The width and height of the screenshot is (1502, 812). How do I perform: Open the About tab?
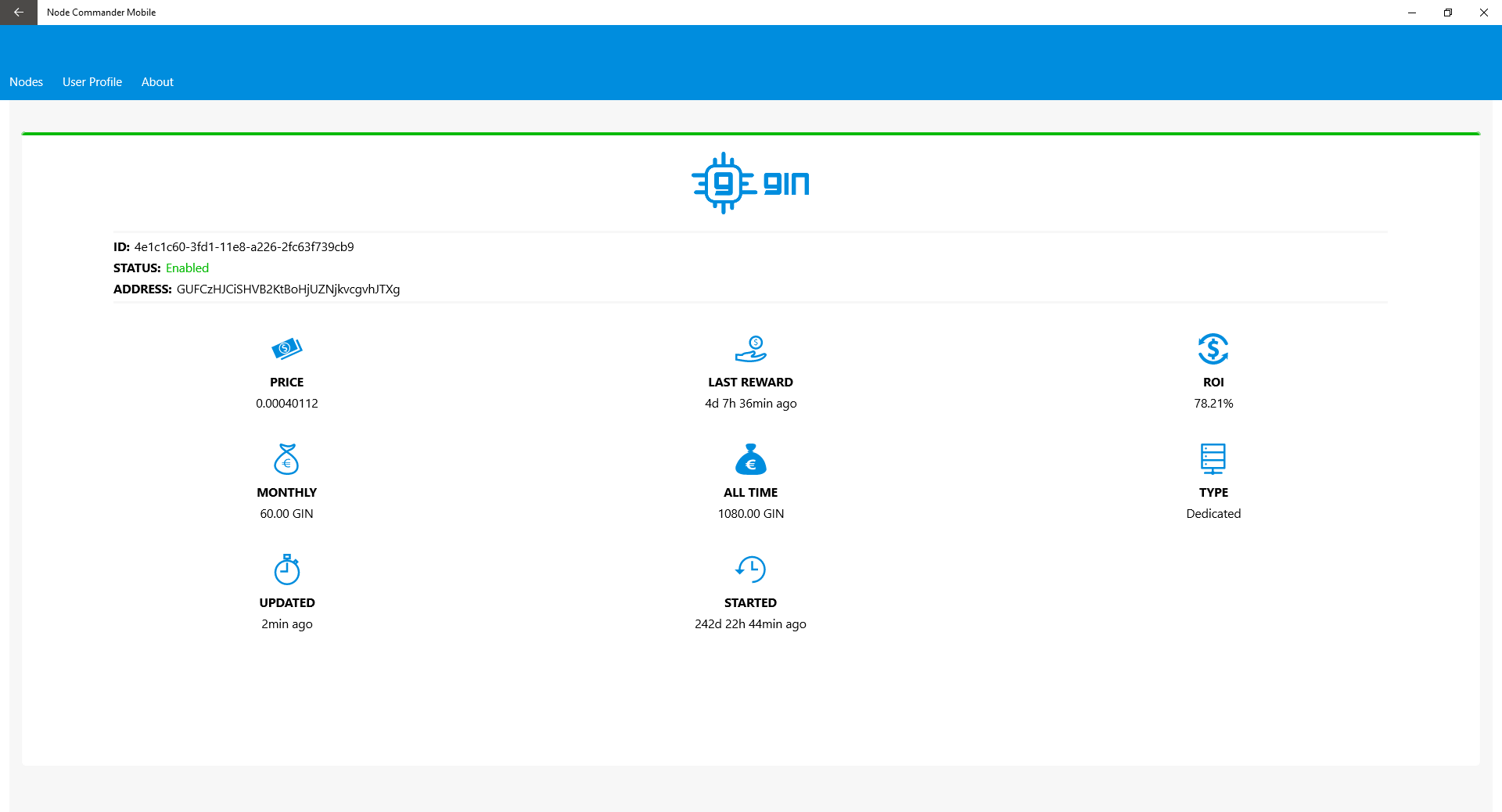pyautogui.click(x=157, y=82)
